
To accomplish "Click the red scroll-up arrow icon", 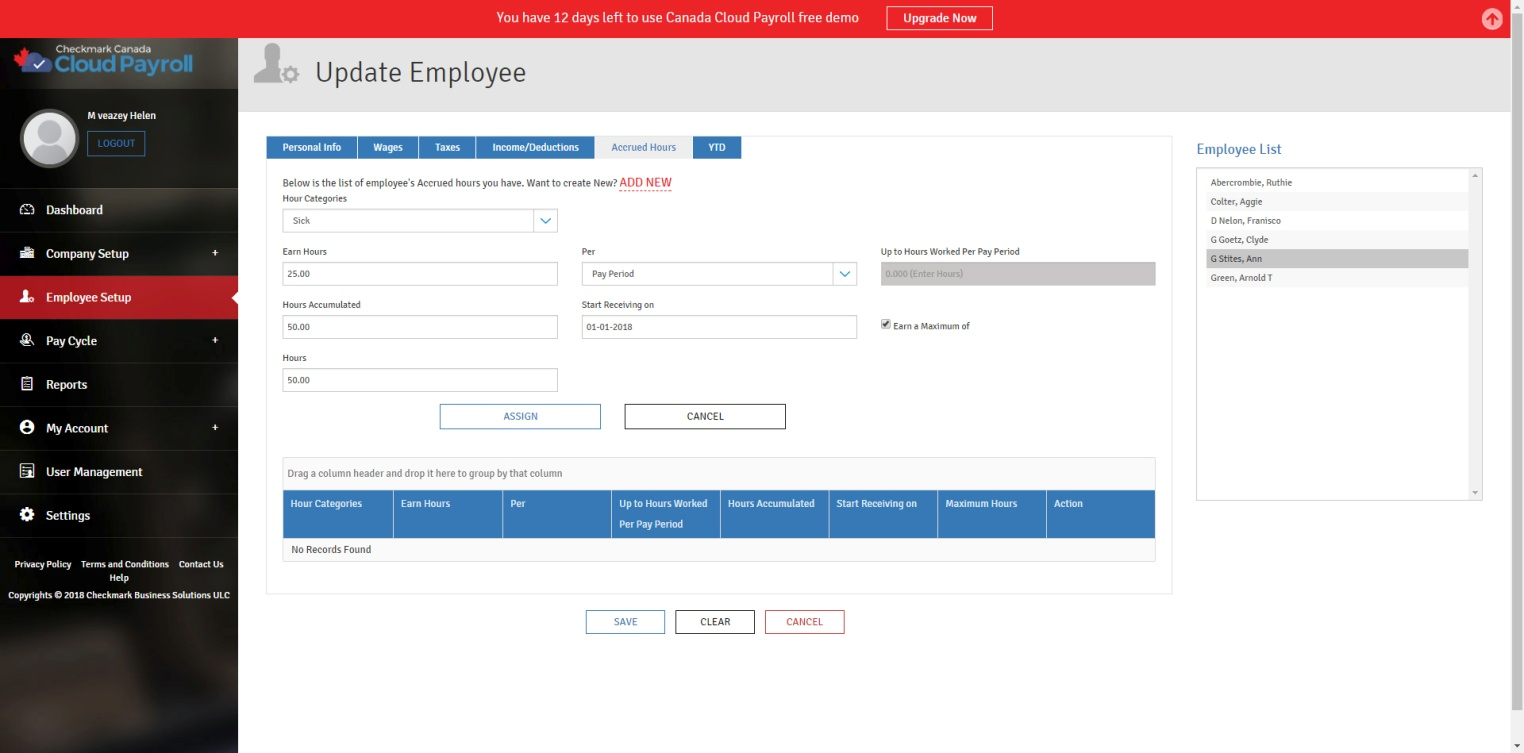I will [x=1492, y=19].
